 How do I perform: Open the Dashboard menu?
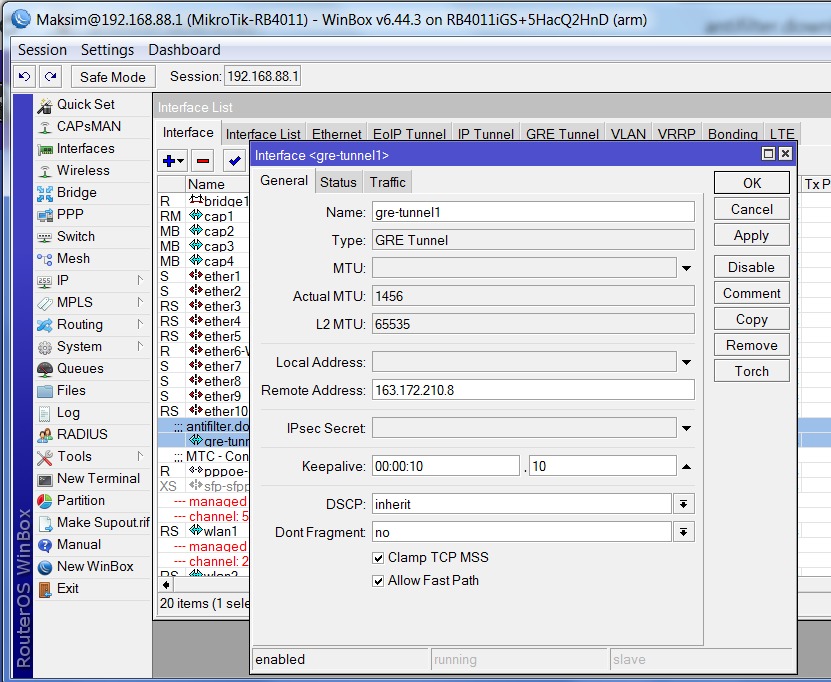pyautogui.click(x=184, y=50)
